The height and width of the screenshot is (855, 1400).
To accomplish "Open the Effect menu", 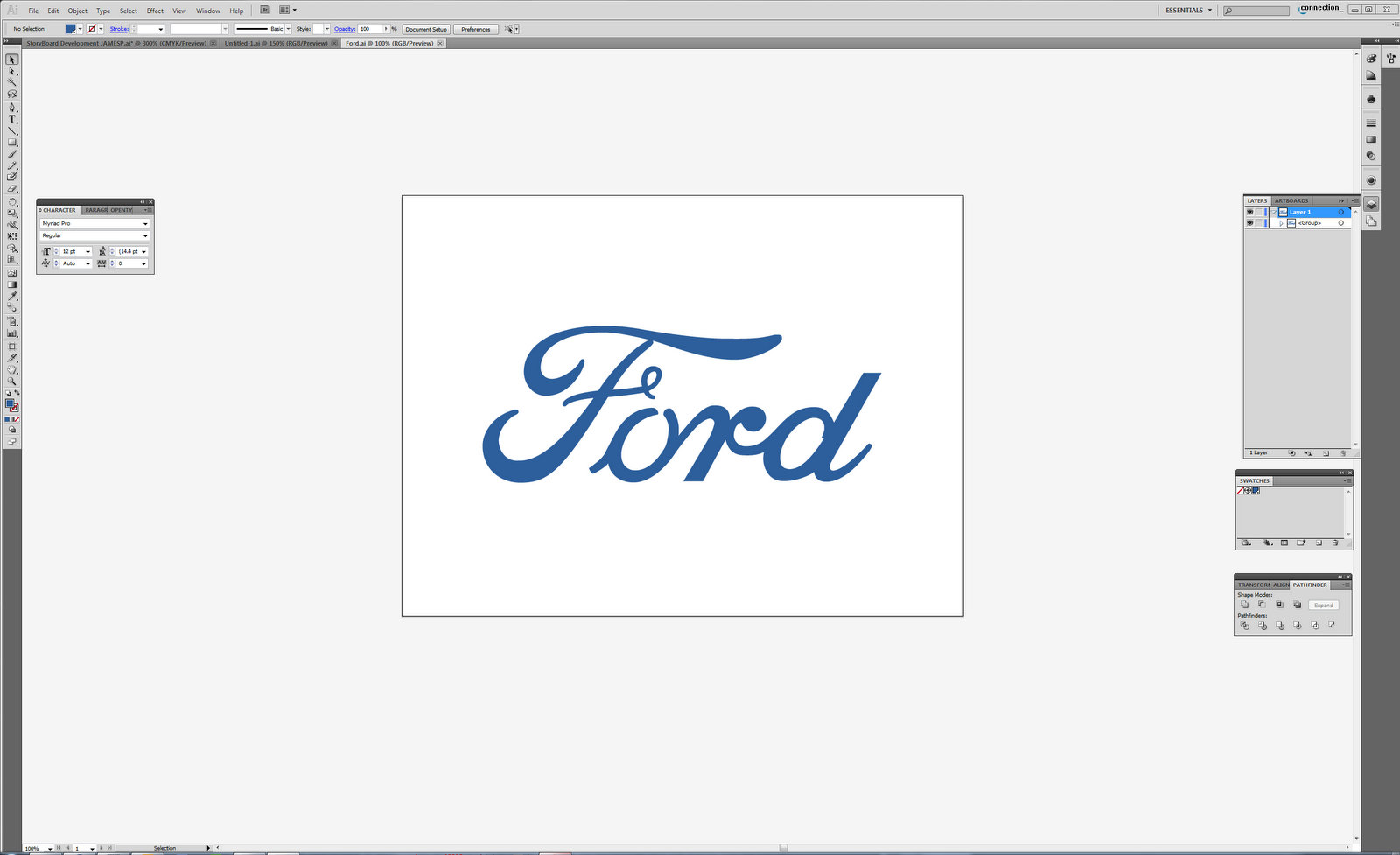I will pyautogui.click(x=155, y=11).
